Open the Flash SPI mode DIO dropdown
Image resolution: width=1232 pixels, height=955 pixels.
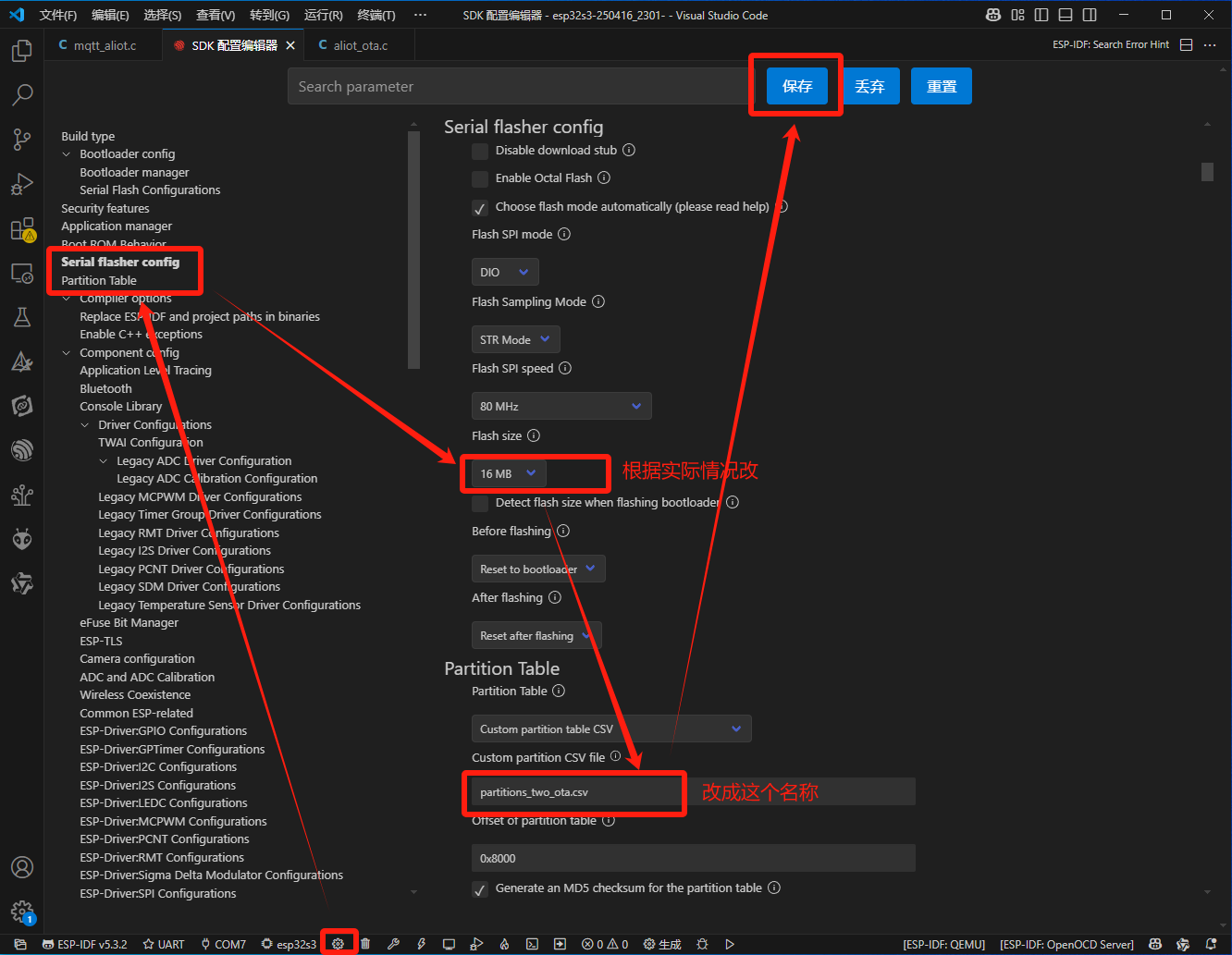tap(505, 272)
